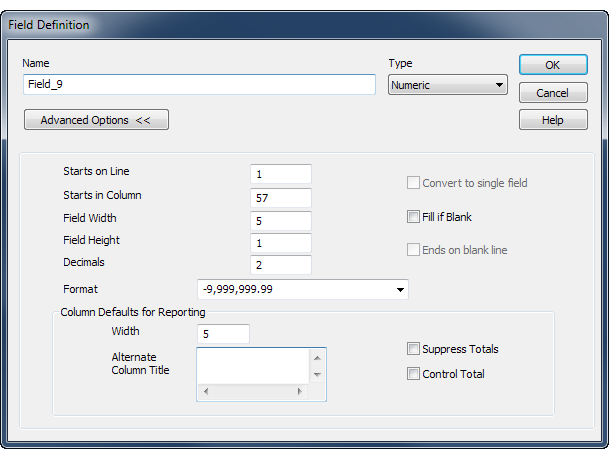Click the Name field containing Field_9

[x=198, y=85]
